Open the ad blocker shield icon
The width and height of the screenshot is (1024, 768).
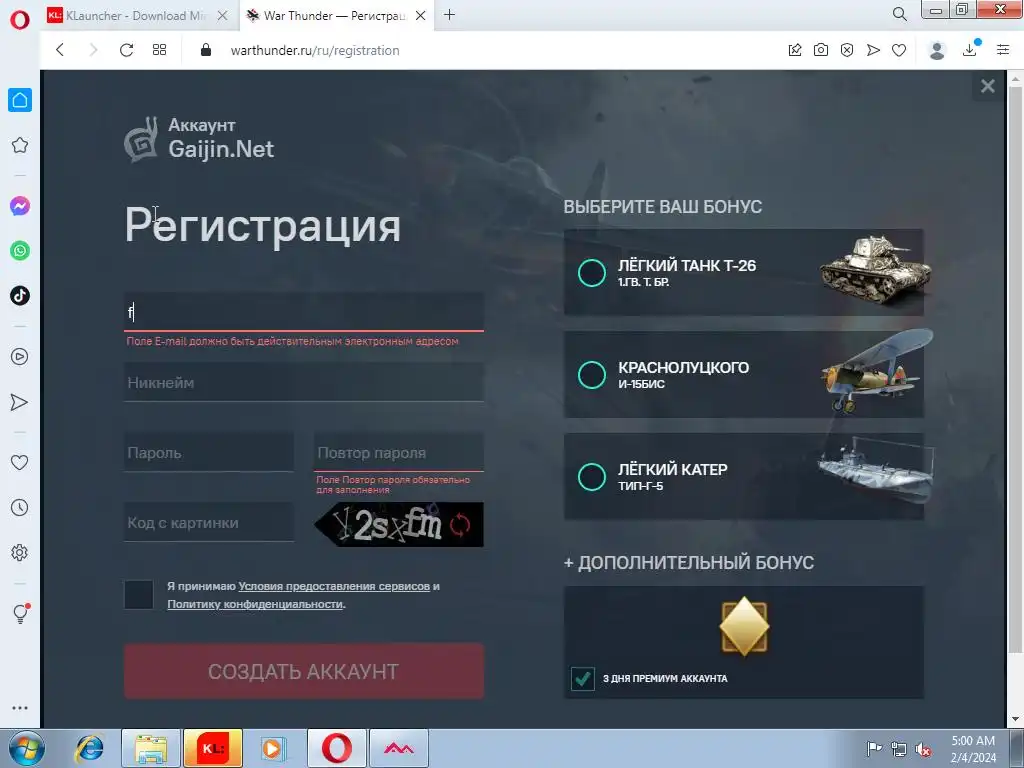tap(847, 50)
